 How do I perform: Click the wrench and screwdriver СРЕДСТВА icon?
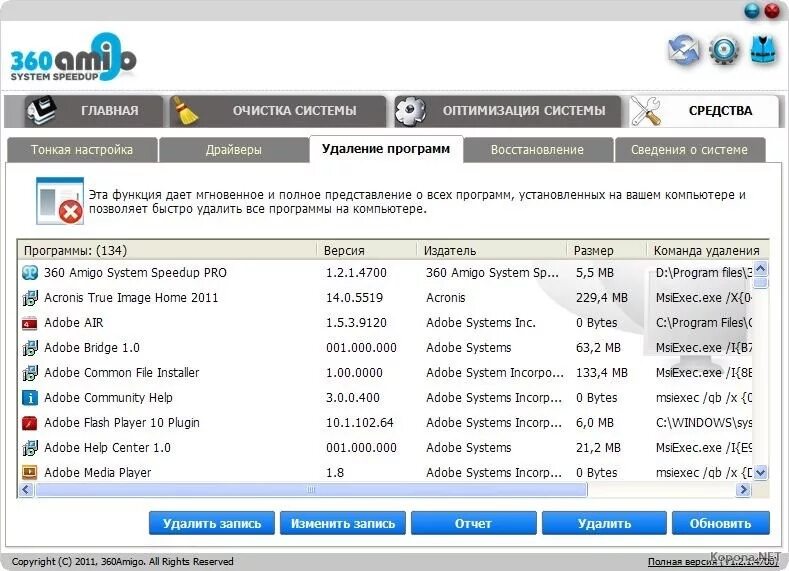pyautogui.click(x=646, y=111)
